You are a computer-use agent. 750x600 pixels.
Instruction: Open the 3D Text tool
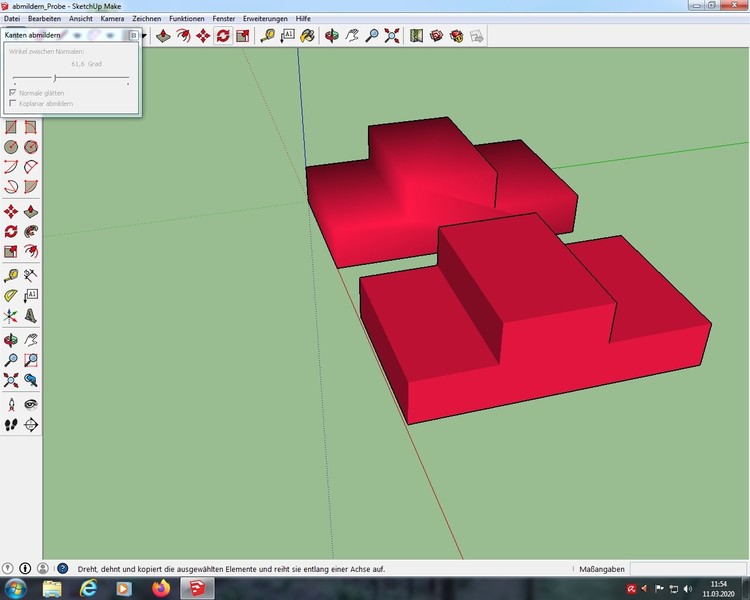coord(31,316)
